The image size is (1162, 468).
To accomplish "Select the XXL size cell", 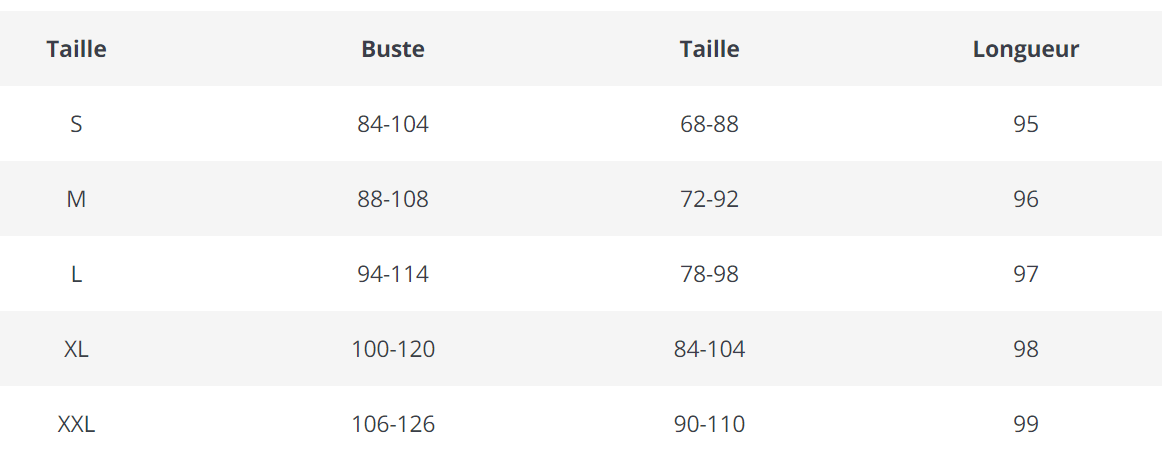I will tap(76, 424).
